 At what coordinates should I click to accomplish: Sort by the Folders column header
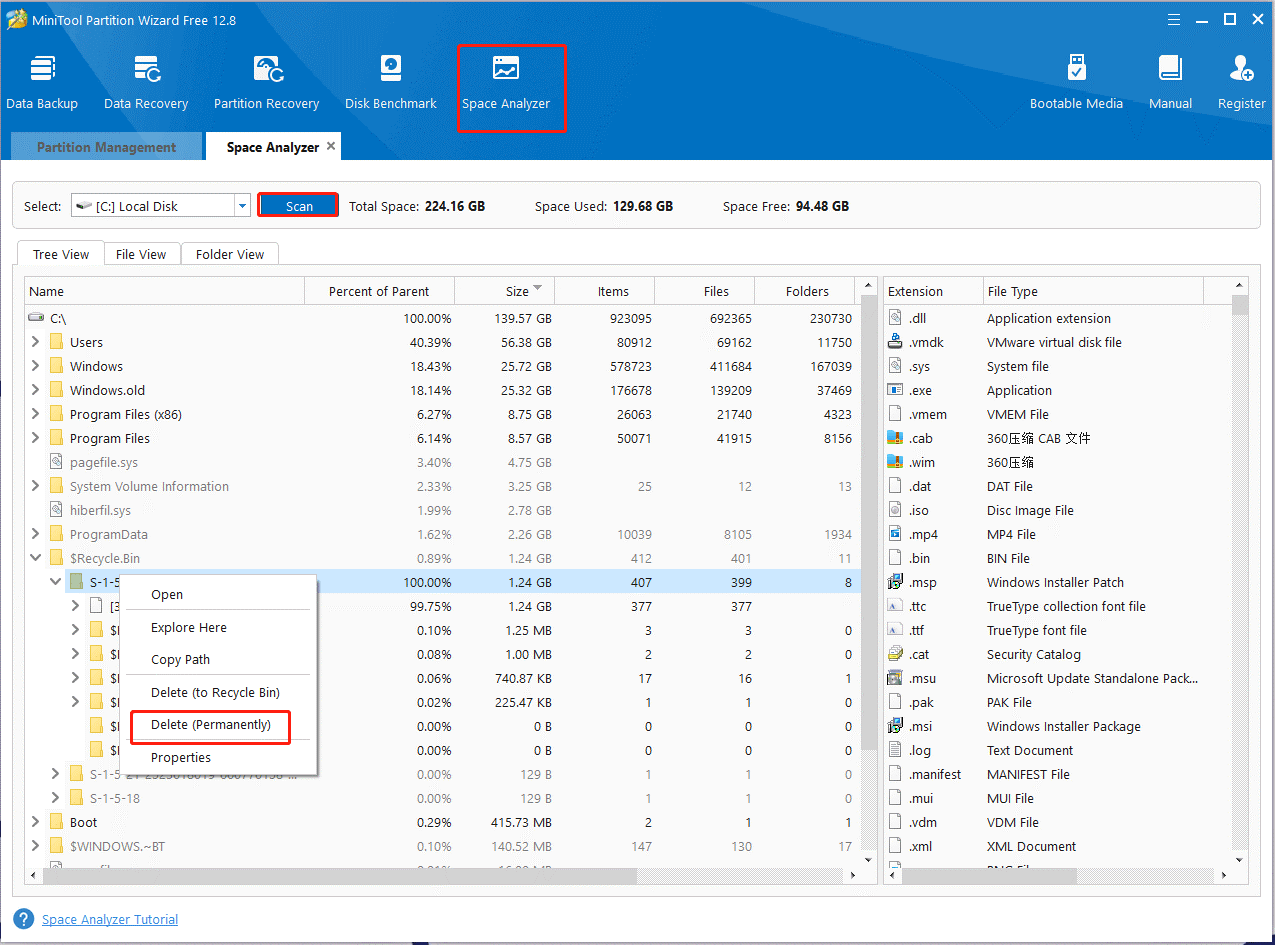pos(806,291)
